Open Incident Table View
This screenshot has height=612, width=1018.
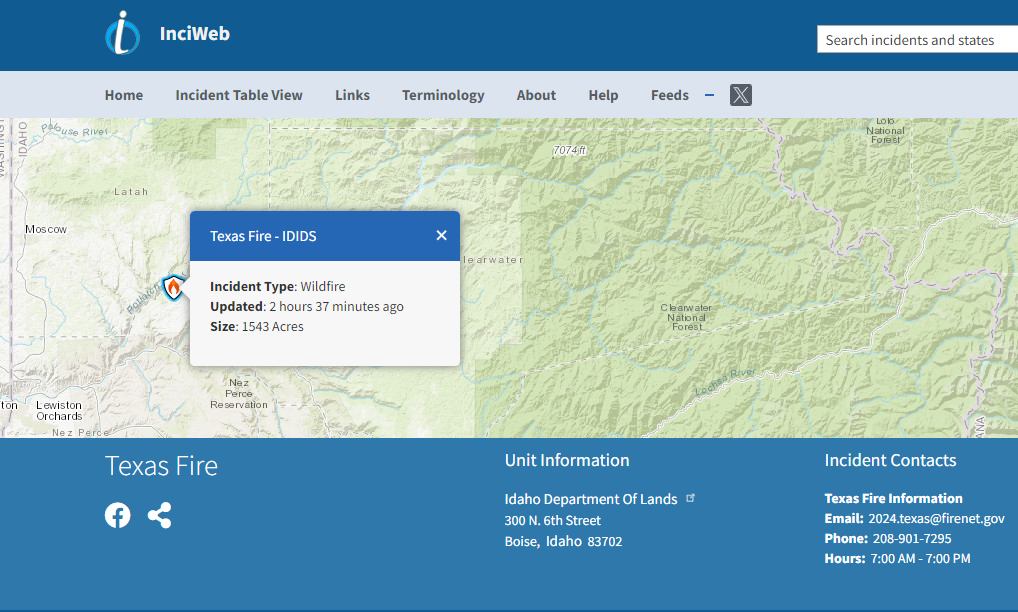point(239,95)
